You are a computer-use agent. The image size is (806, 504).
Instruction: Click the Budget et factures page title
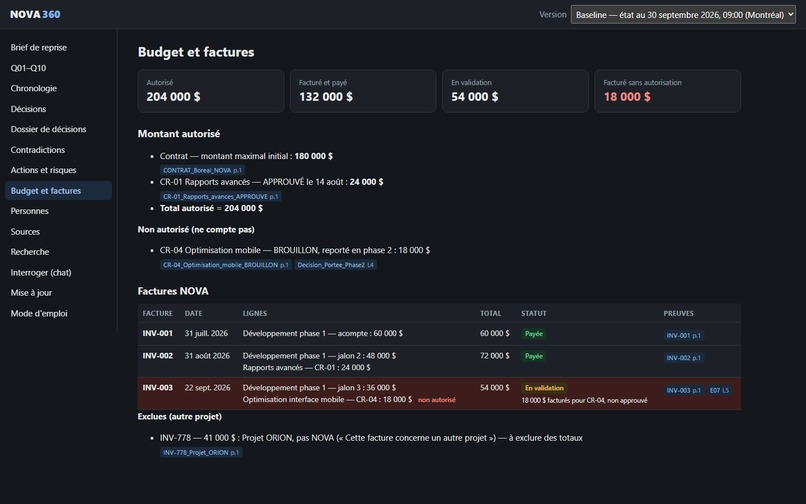click(x=196, y=52)
